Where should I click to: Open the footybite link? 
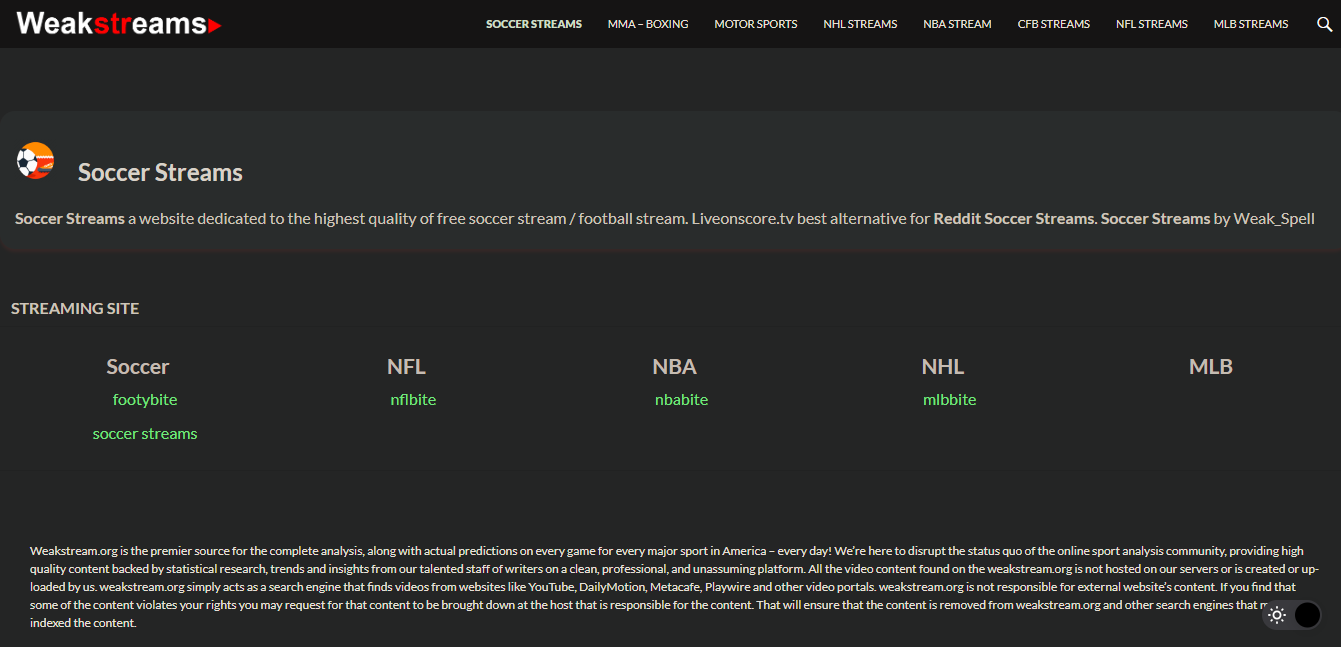tap(145, 400)
